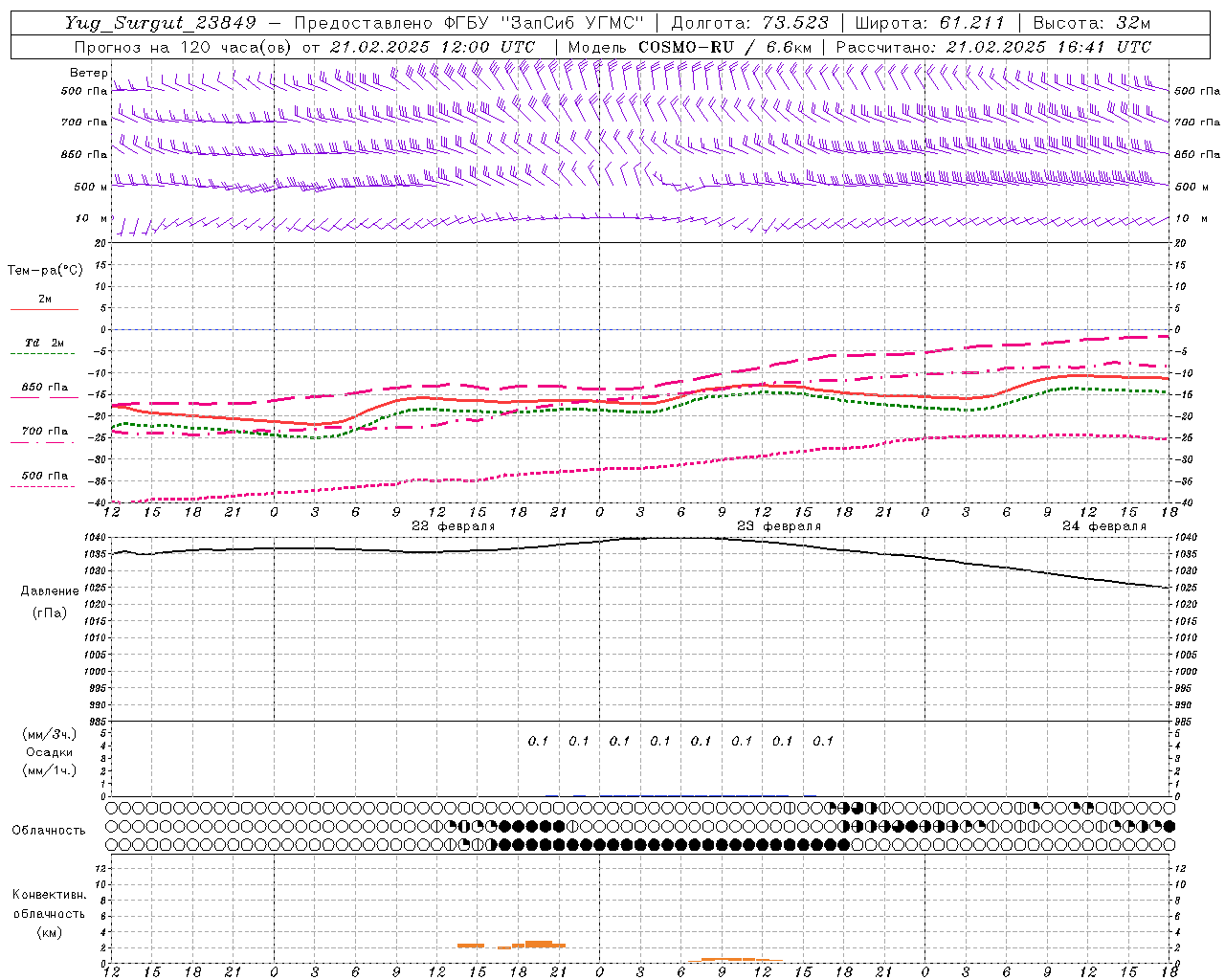The image size is (1225, 980).
Task: Click the (км) unit label
Action: coord(49,932)
